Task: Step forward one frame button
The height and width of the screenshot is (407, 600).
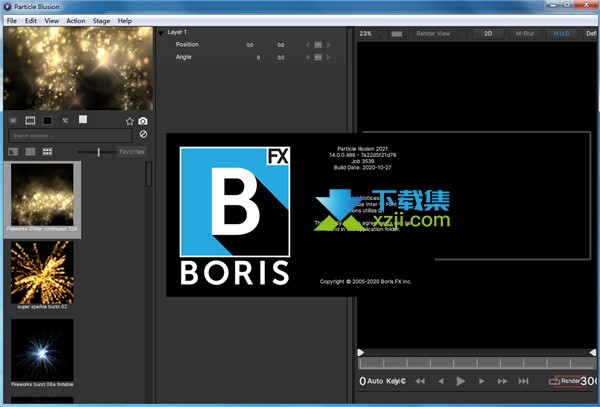Action: 481,381
